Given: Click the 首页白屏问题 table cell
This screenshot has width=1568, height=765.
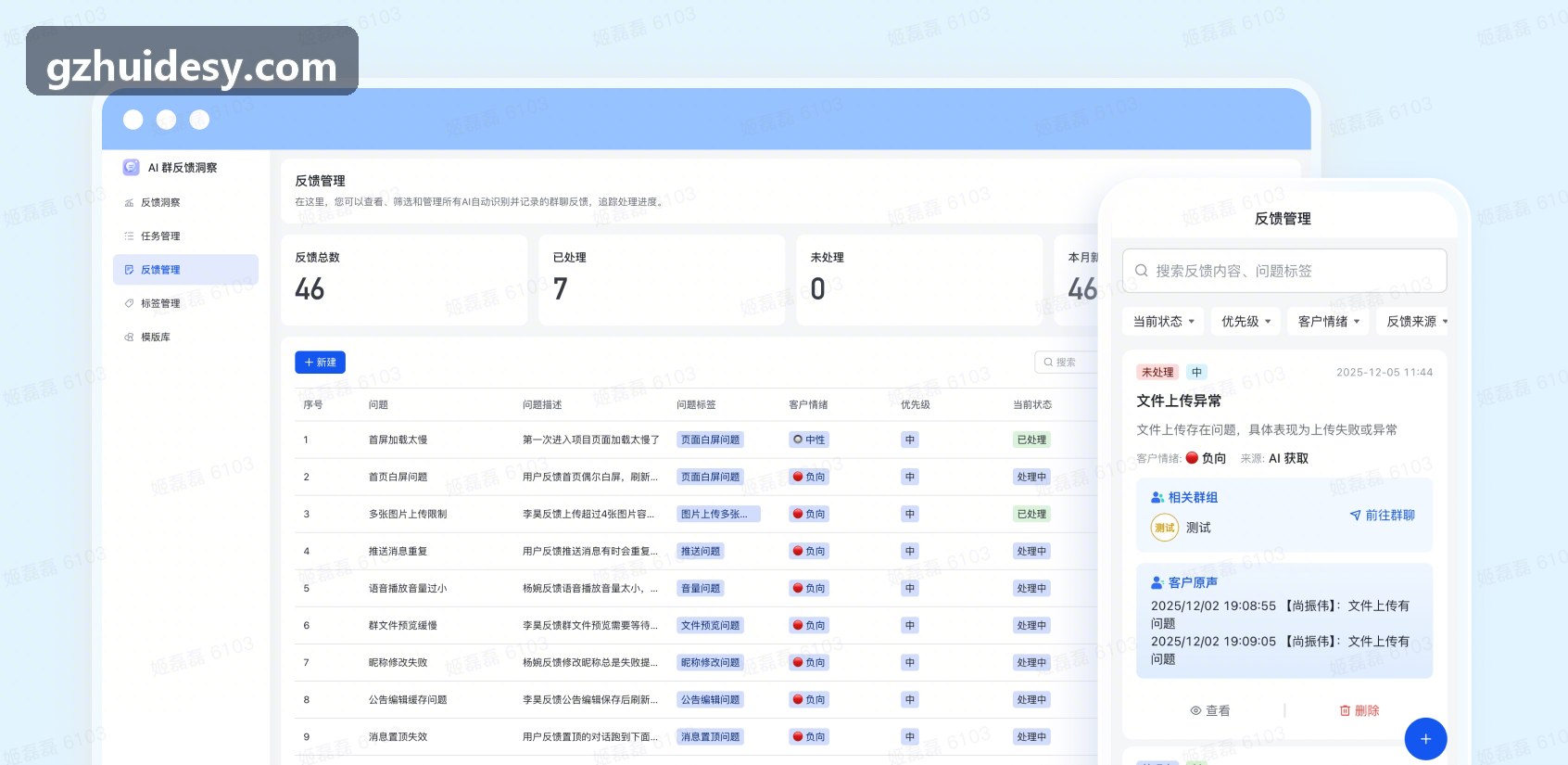Looking at the screenshot, I should point(398,478).
